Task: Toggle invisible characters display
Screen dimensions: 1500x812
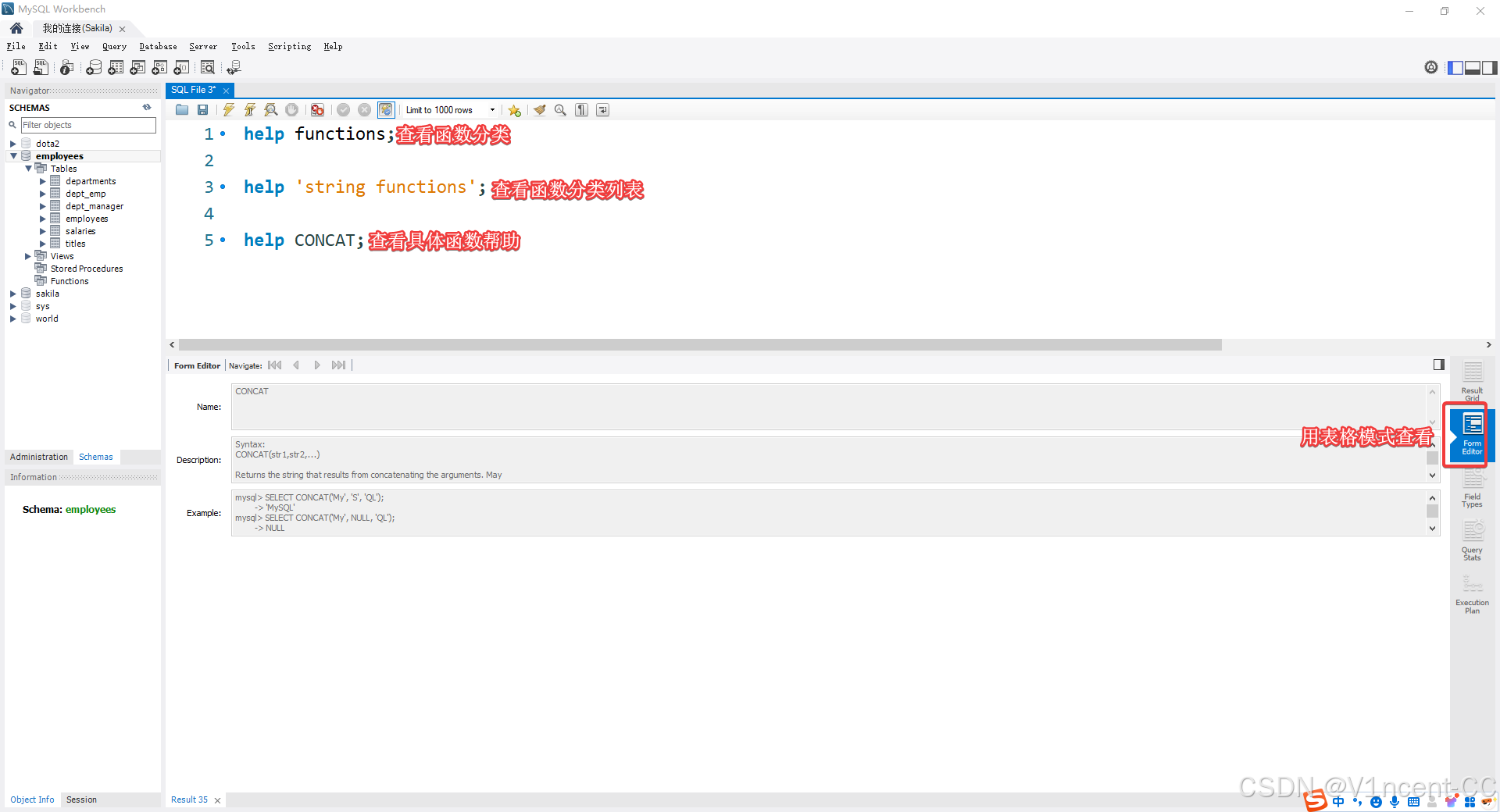Action: (581, 110)
